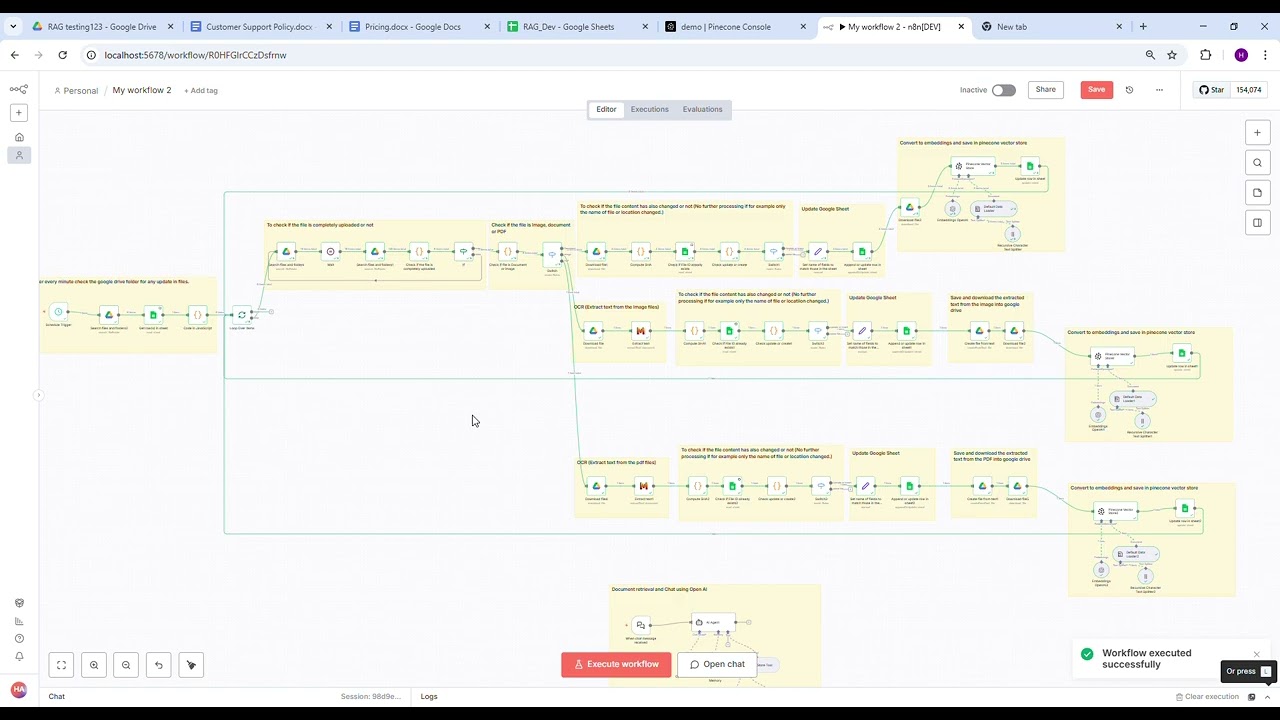Fit workflow canvas to view
This screenshot has height=720, width=1280.
click(61, 665)
